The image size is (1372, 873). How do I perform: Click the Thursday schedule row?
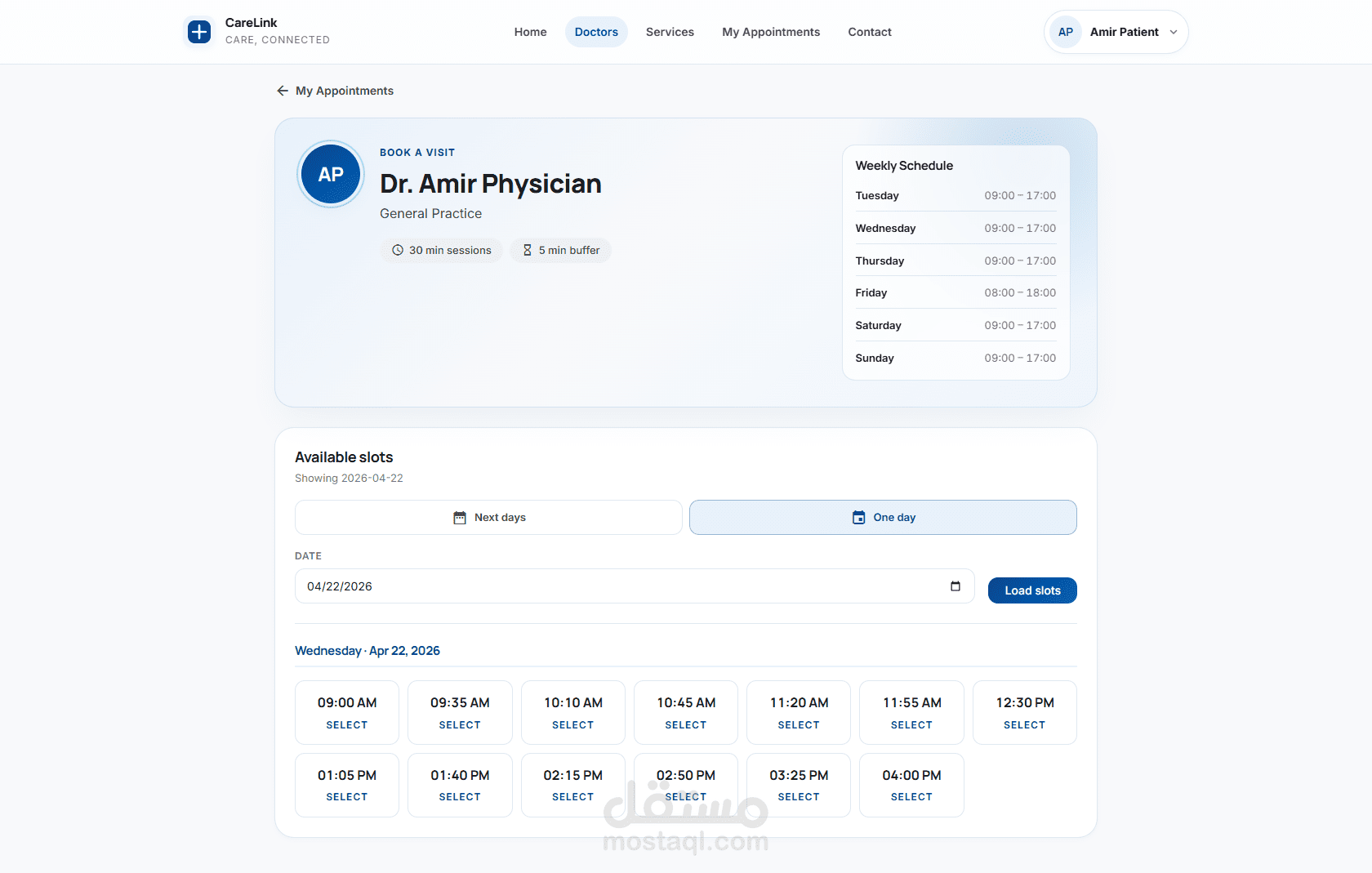[x=955, y=261]
